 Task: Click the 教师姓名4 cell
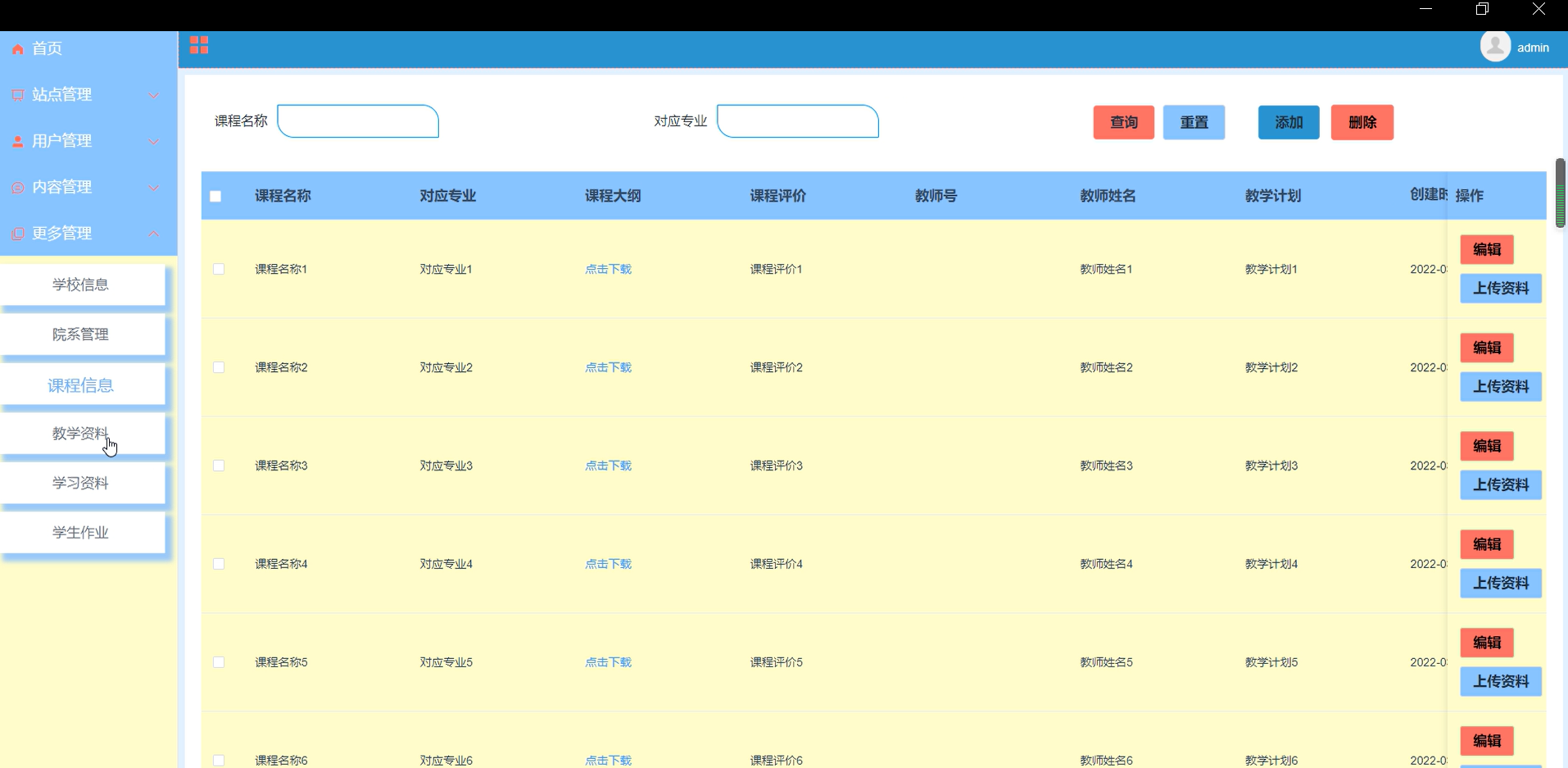[x=1106, y=564]
